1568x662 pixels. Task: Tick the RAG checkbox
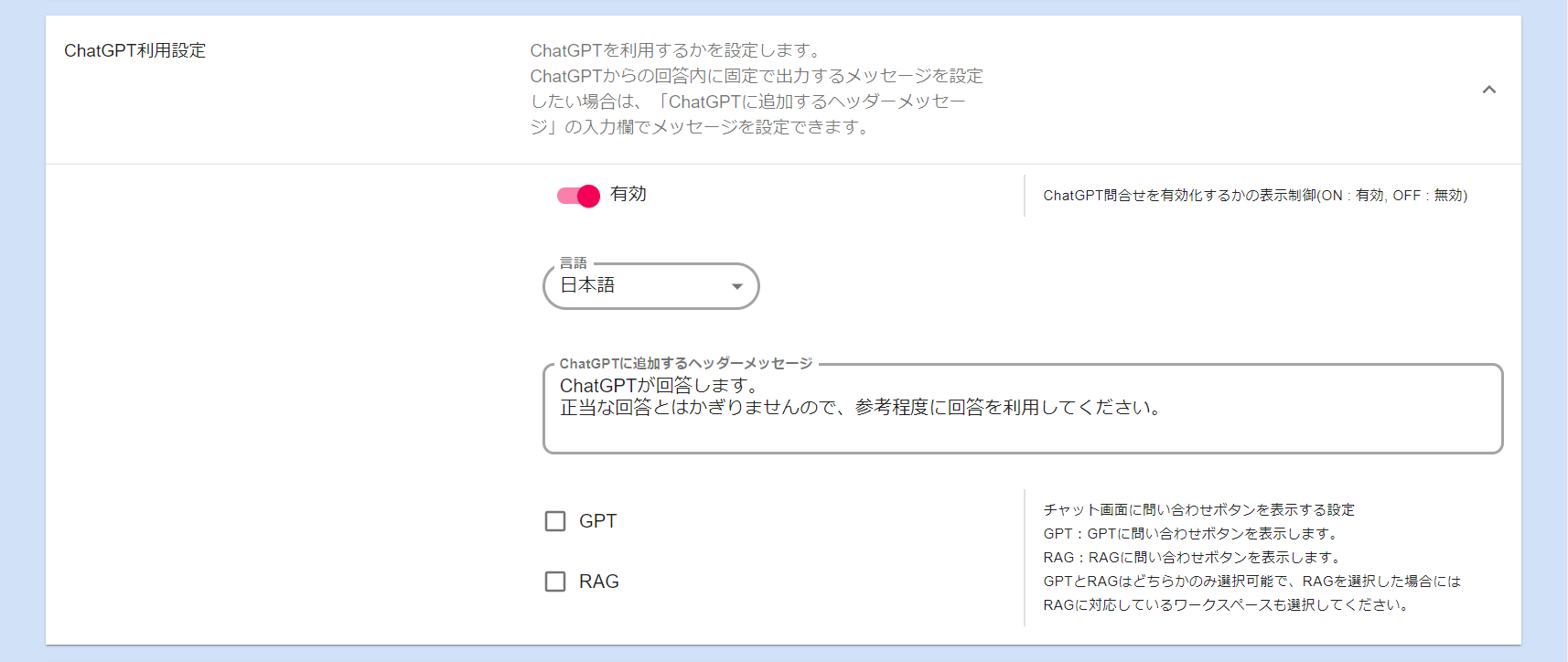(x=555, y=582)
